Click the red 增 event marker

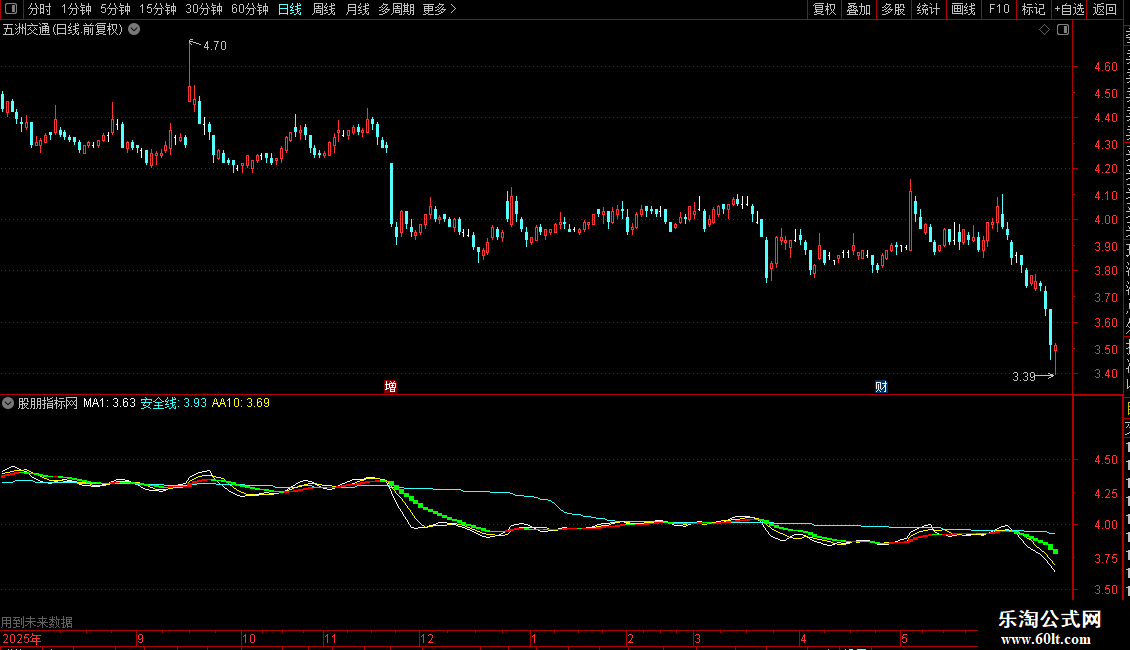click(x=391, y=386)
